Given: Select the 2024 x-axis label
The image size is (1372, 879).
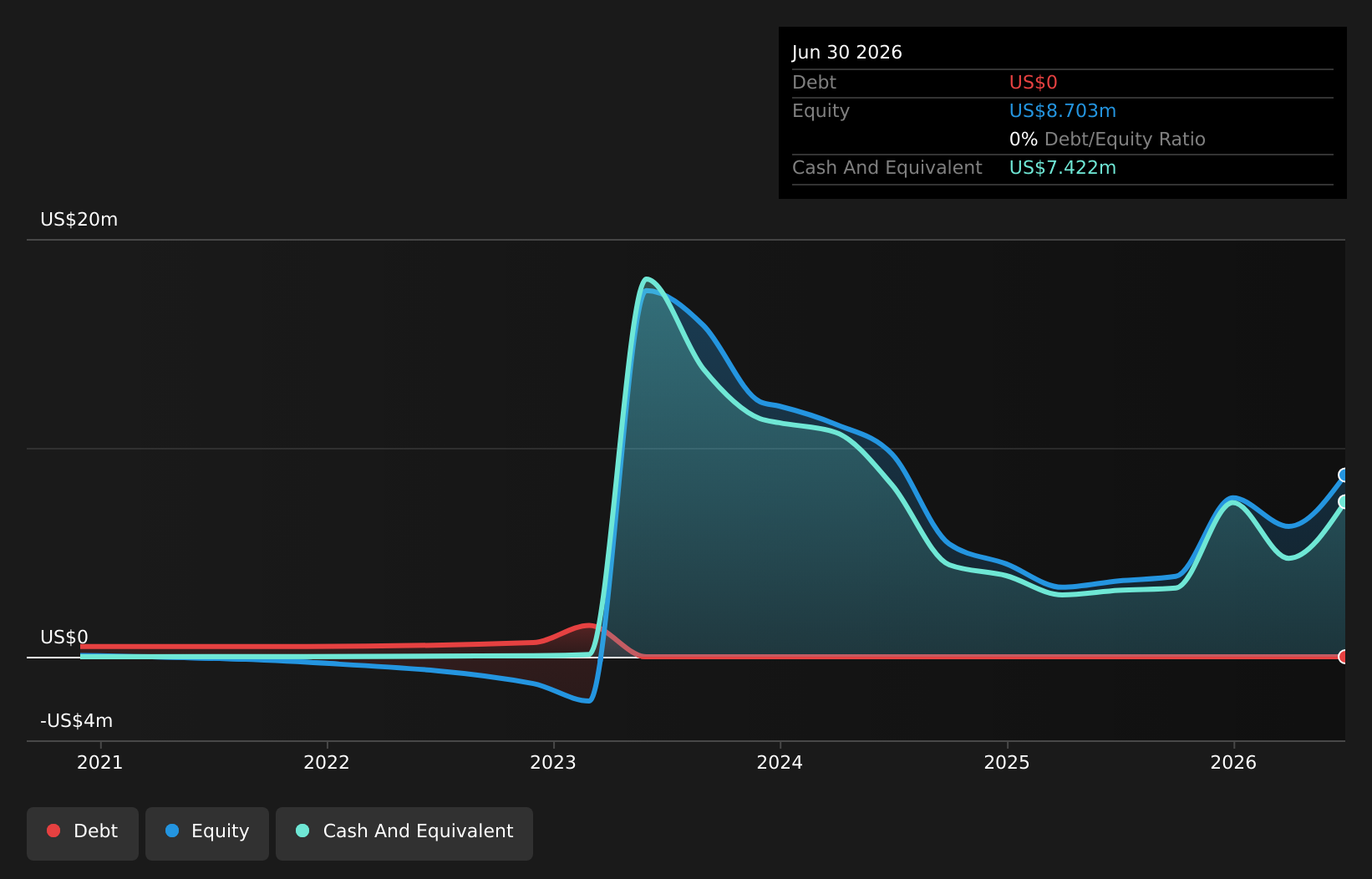Looking at the screenshot, I should coord(780,763).
